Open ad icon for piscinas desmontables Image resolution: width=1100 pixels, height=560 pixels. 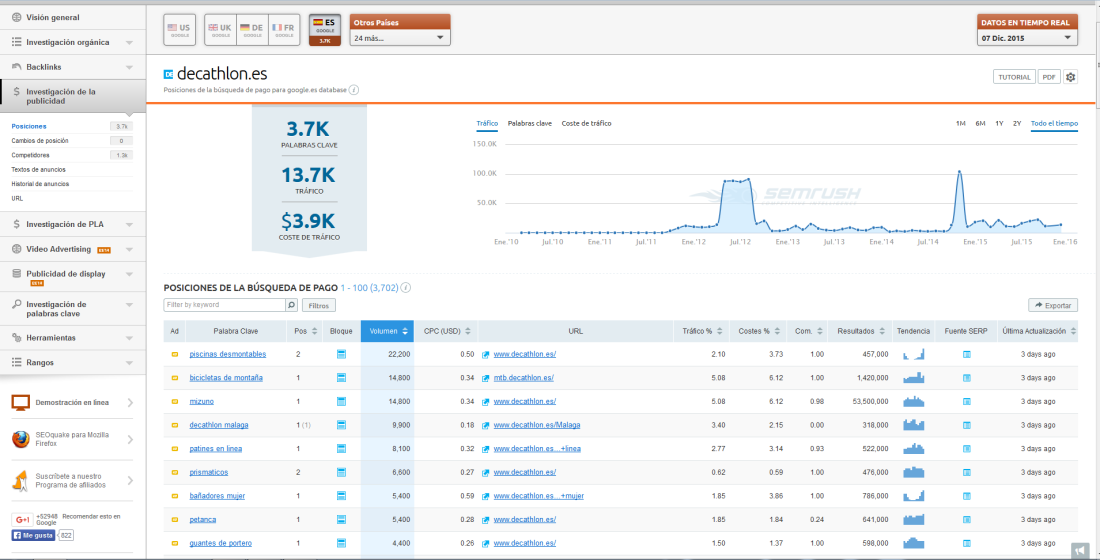(175, 354)
